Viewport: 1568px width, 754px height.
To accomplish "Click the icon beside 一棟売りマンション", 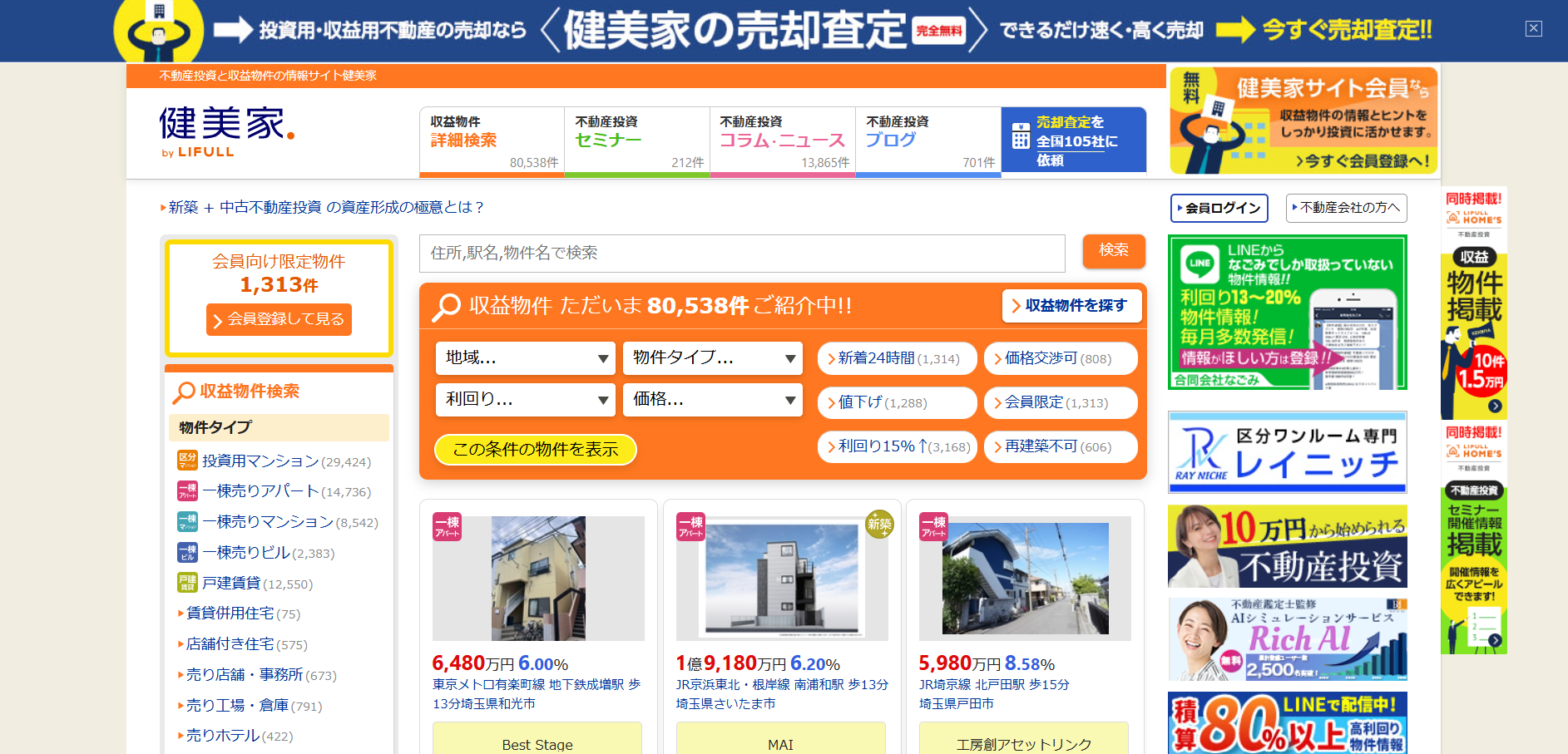I will (x=187, y=522).
